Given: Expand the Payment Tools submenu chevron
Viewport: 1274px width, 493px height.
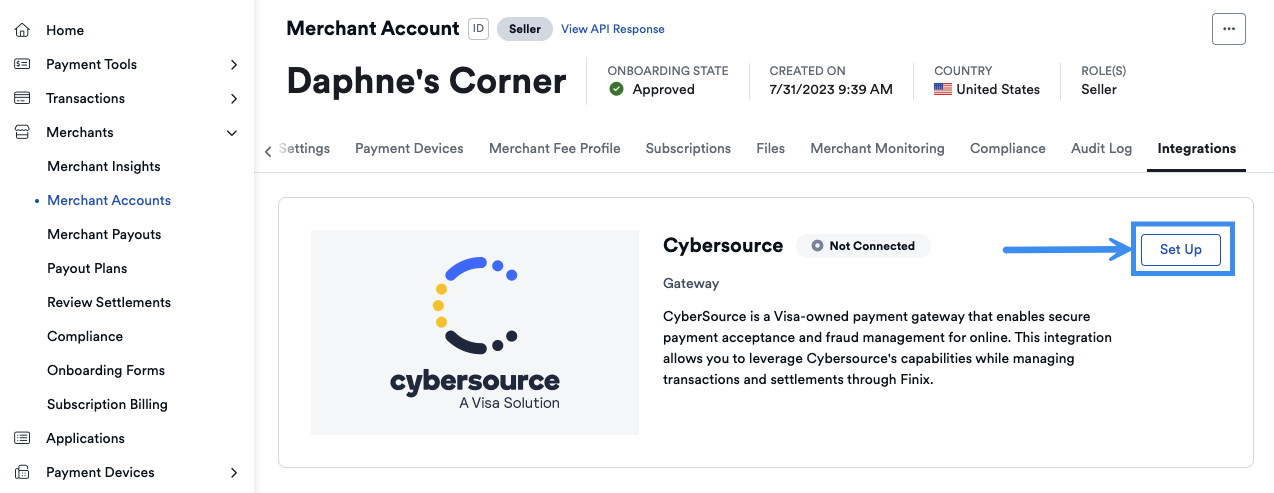Looking at the screenshot, I should click(x=233, y=64).
